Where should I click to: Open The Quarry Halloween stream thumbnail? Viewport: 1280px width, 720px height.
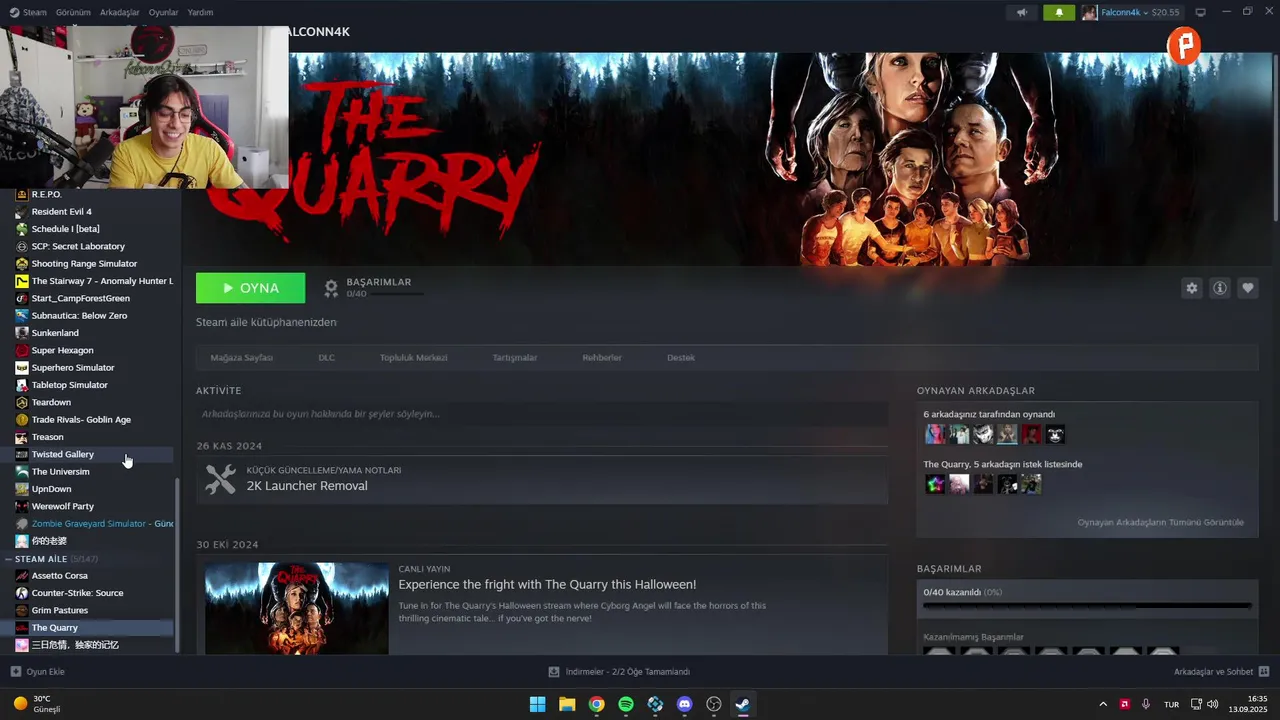click(x=296, y=608)
